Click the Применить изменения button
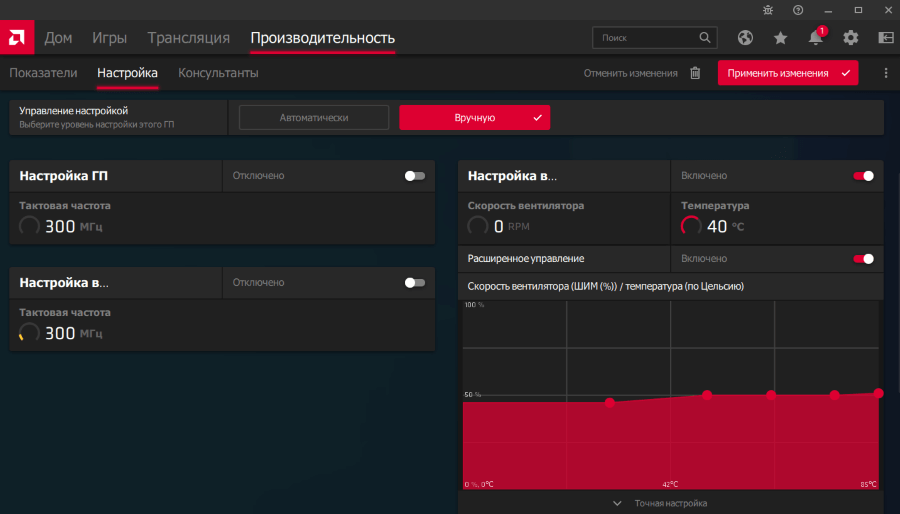This screenshot has width=900, height=514. click(x=787, y=73)
